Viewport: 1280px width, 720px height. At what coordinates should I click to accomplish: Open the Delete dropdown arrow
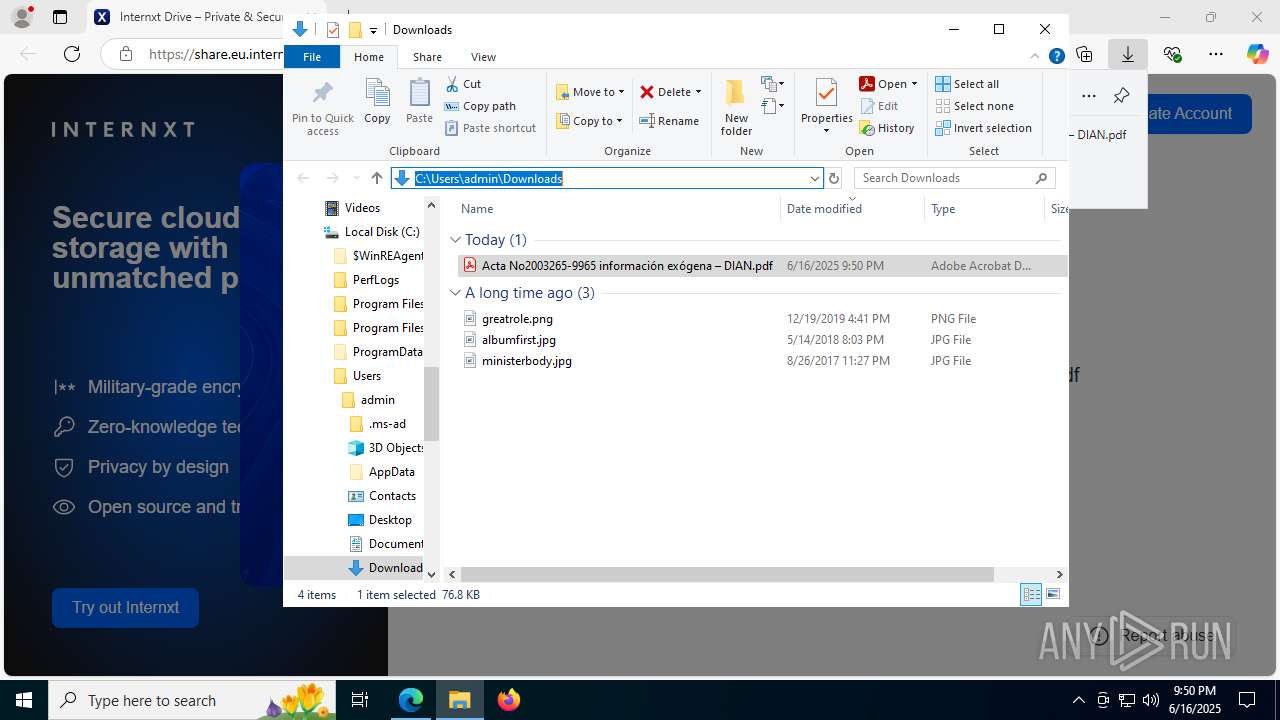tap(698, 92)
